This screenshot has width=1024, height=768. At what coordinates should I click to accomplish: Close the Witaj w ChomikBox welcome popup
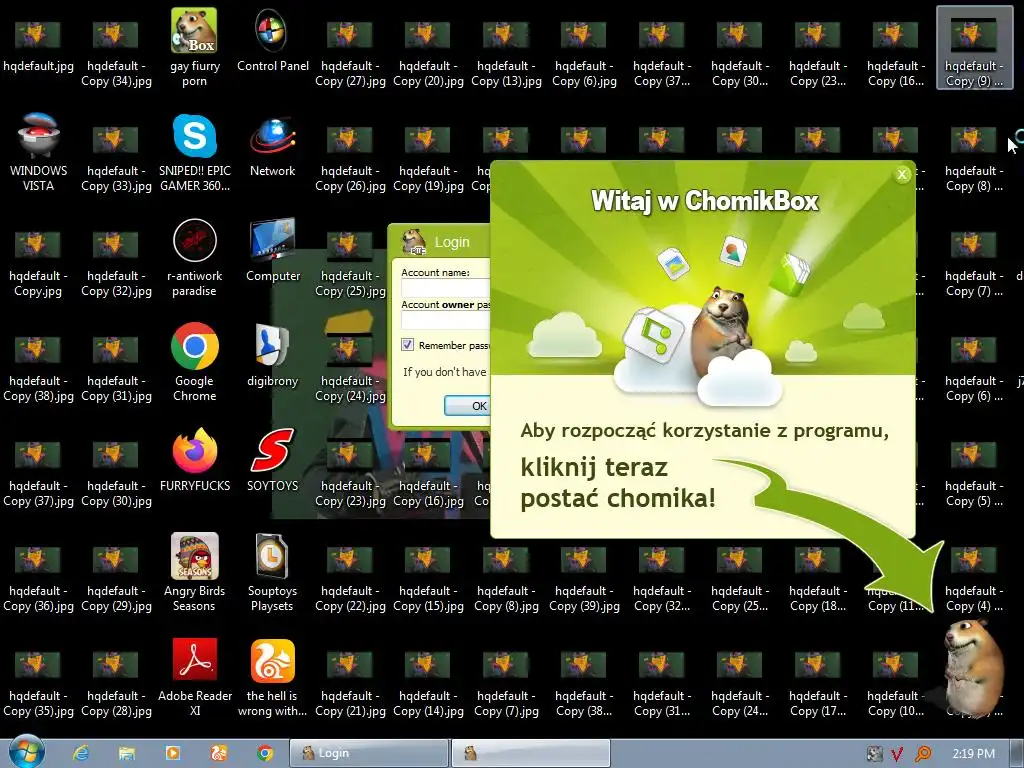click(x=902, y=174)
